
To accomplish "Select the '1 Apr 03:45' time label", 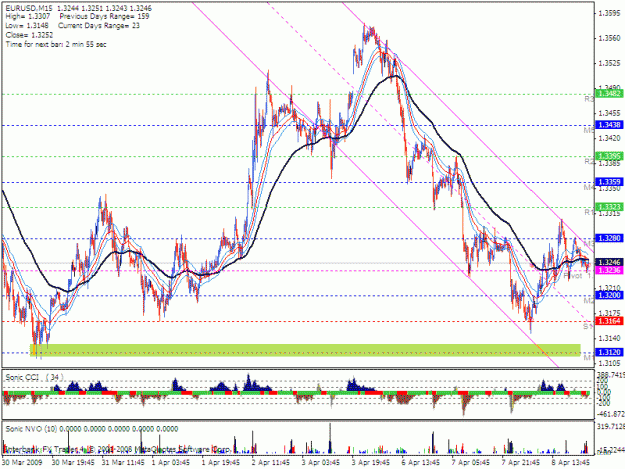I will click(171, 462).
